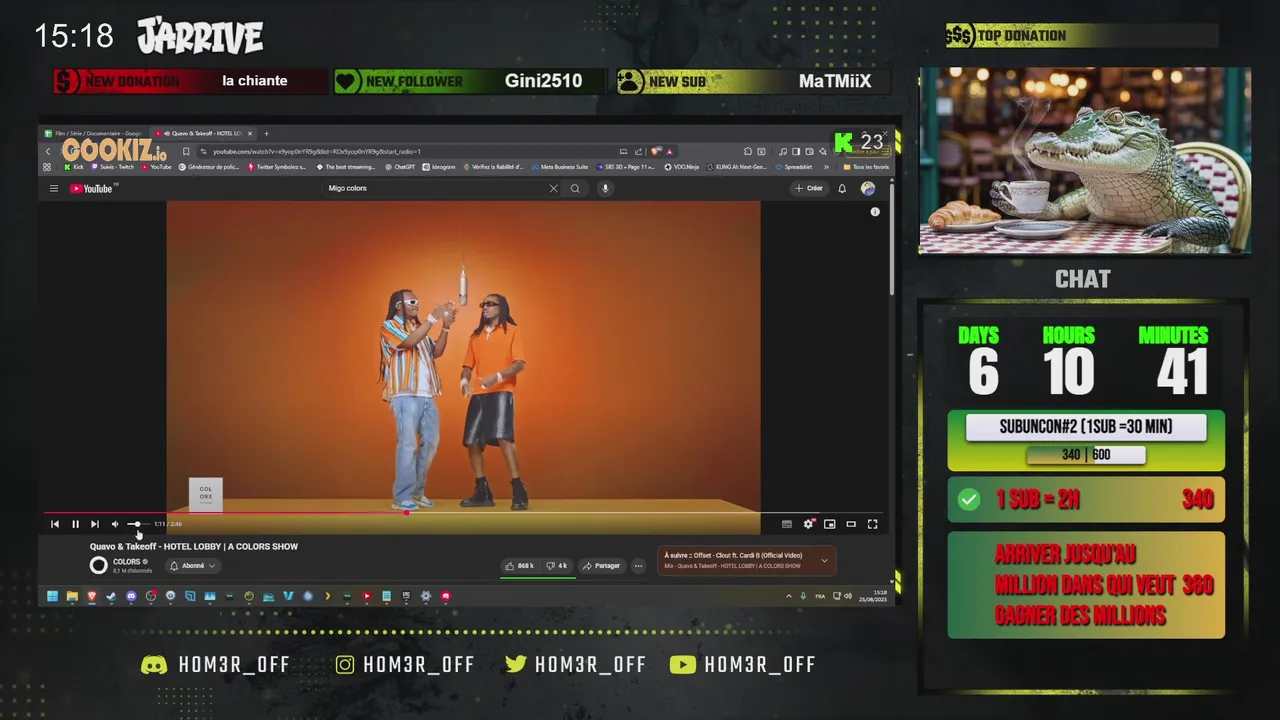Open the Brave Shields icon

(654, 151)
